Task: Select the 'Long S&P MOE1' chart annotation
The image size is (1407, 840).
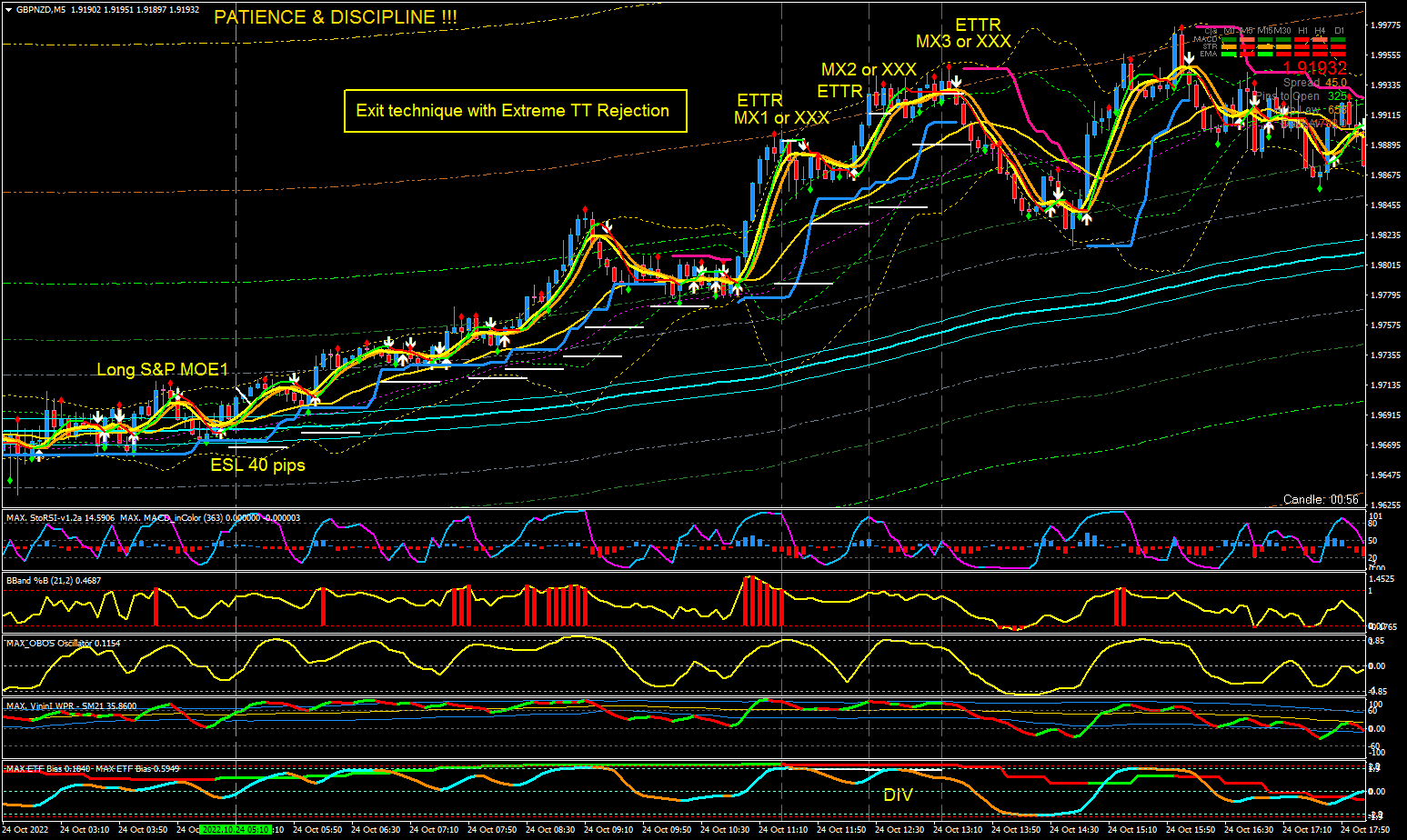Action: [163, 370]
